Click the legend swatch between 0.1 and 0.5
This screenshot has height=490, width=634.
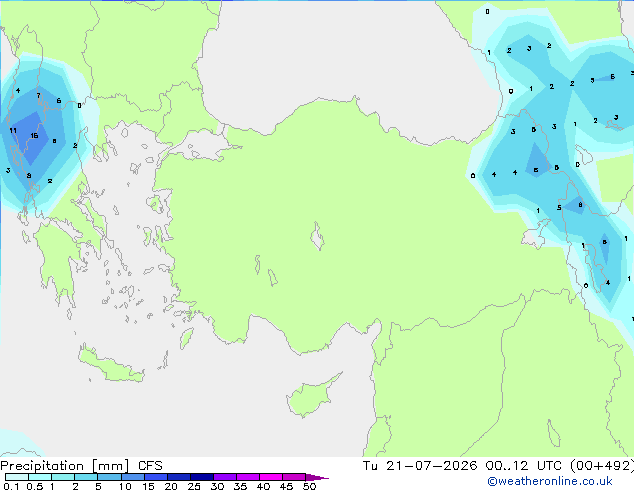17,477
